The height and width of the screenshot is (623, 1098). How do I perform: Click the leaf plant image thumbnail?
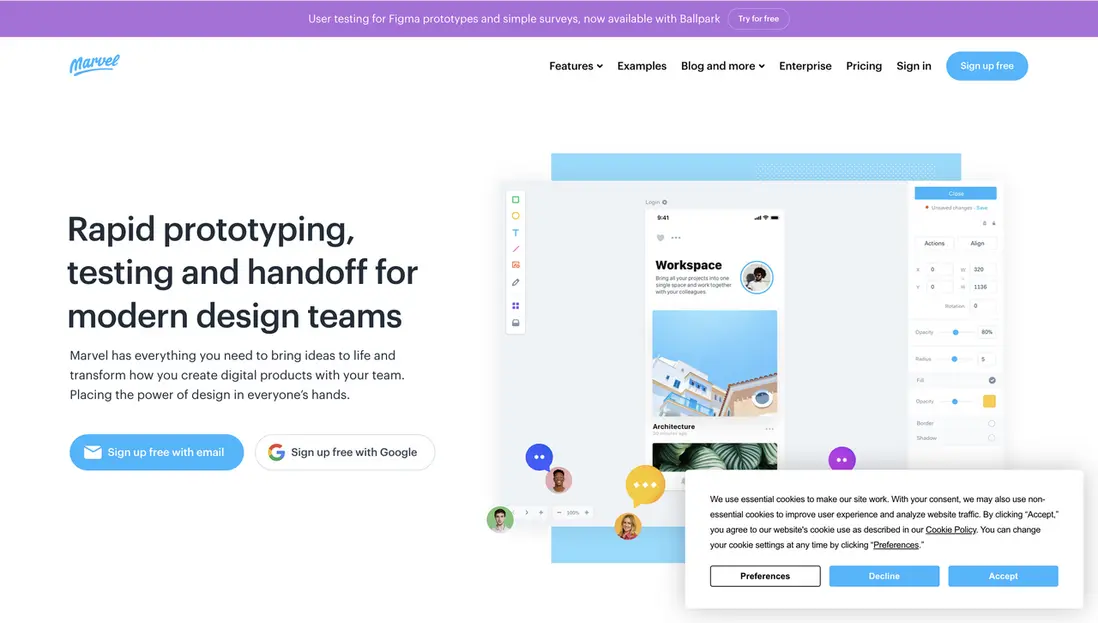point(714,456)
